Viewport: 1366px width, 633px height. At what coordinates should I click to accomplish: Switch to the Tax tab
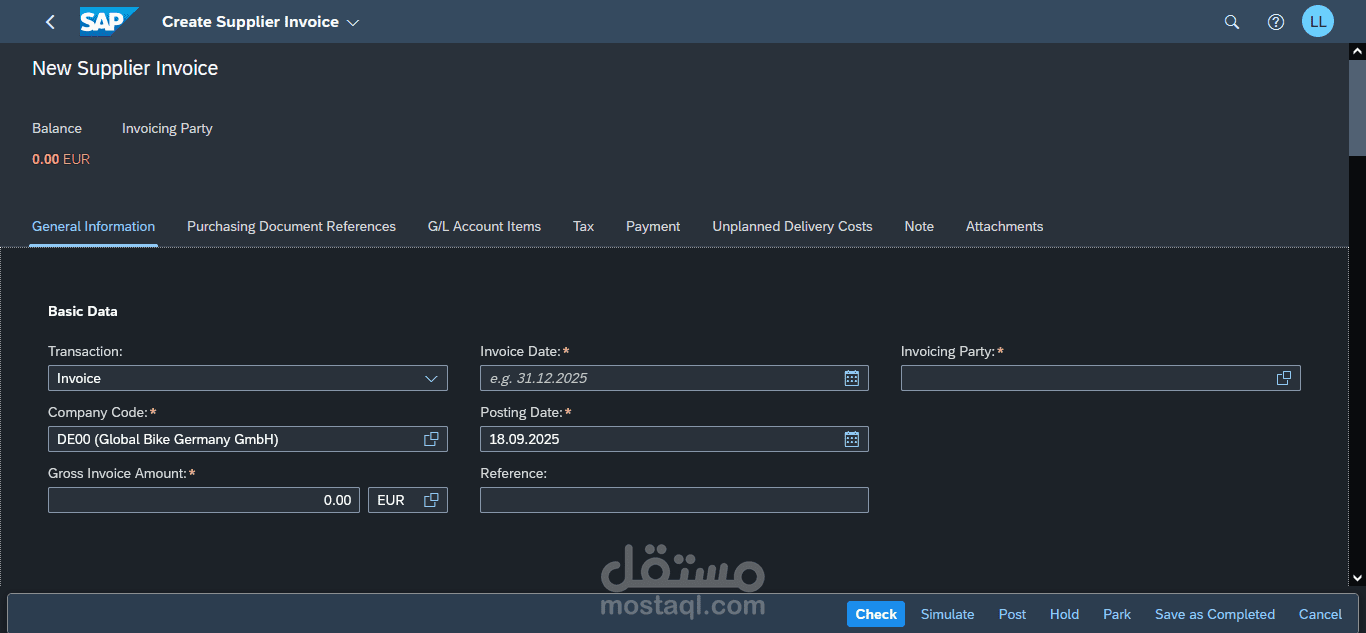tap(583, 226)
